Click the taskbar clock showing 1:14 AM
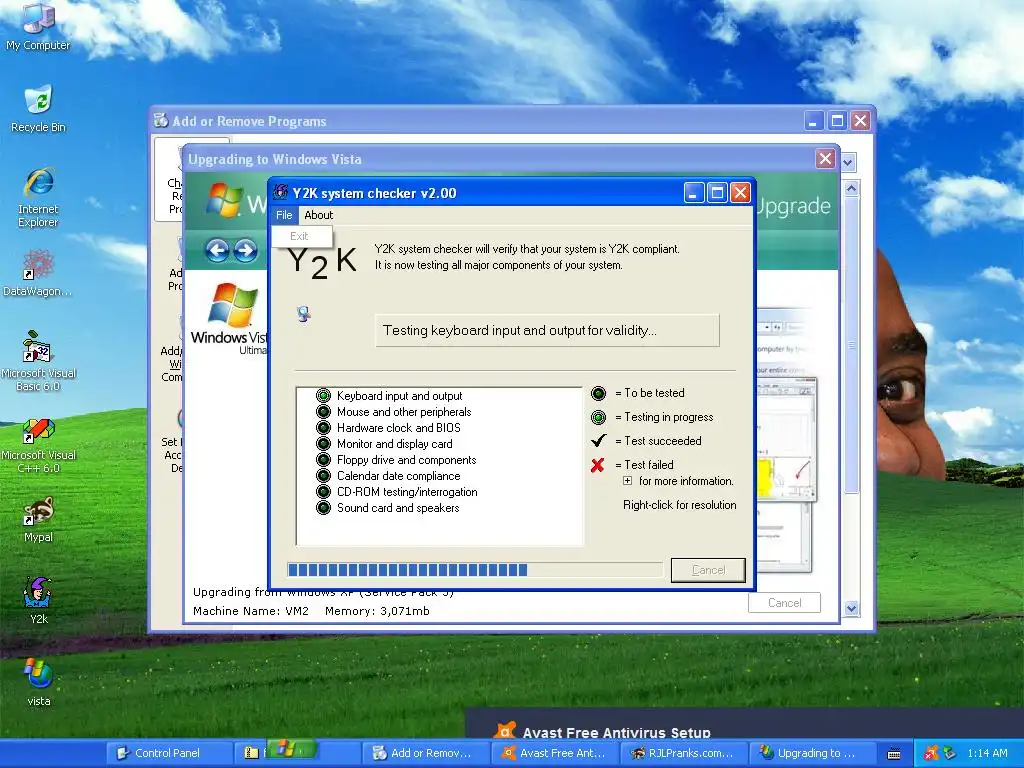Viewport: 1024px width, 768px height. 987,753
